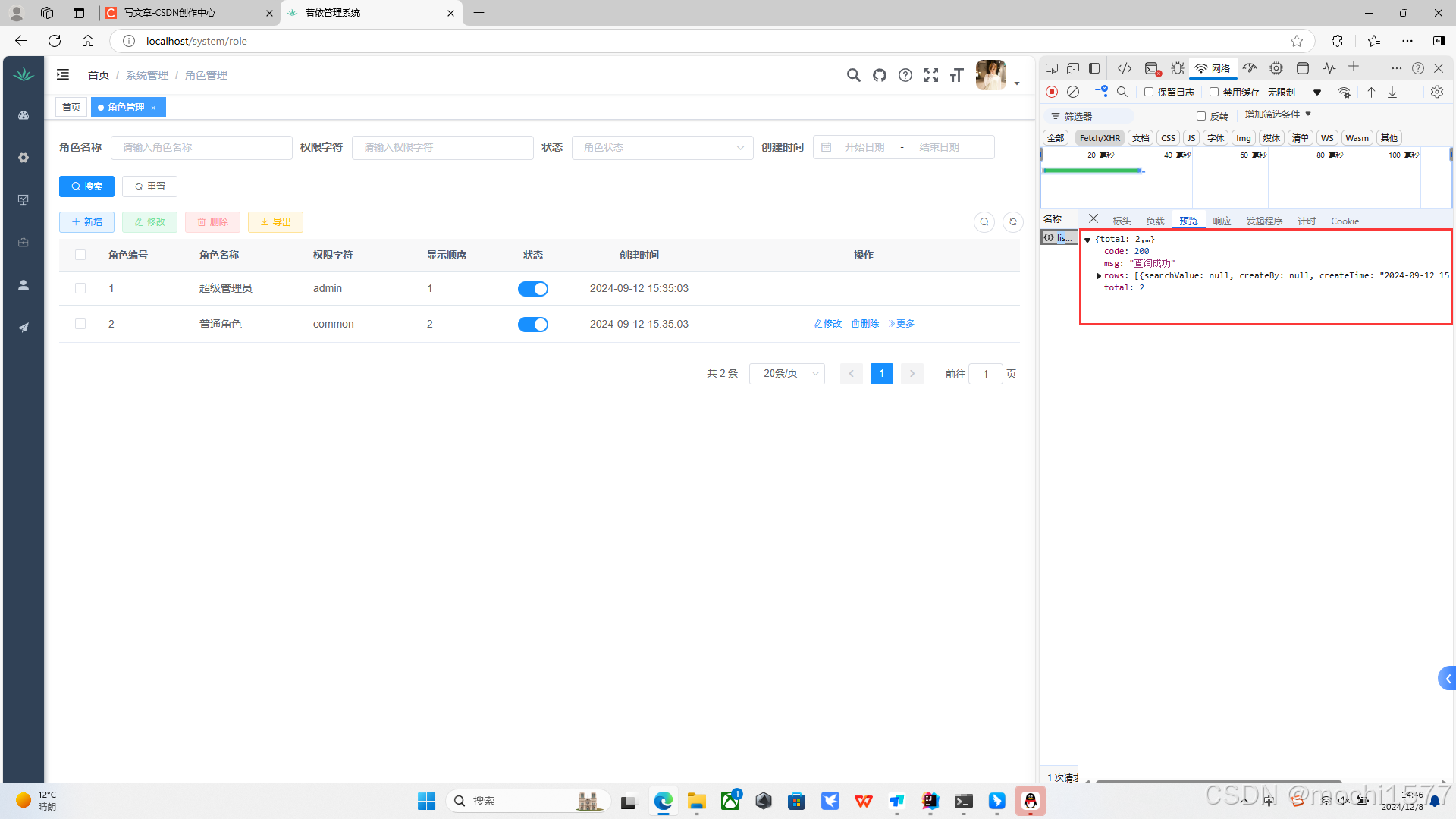Open network conditions wifi-gear icon
Viewport: 1456px width, 819px height.
[x=1344, y=92]
